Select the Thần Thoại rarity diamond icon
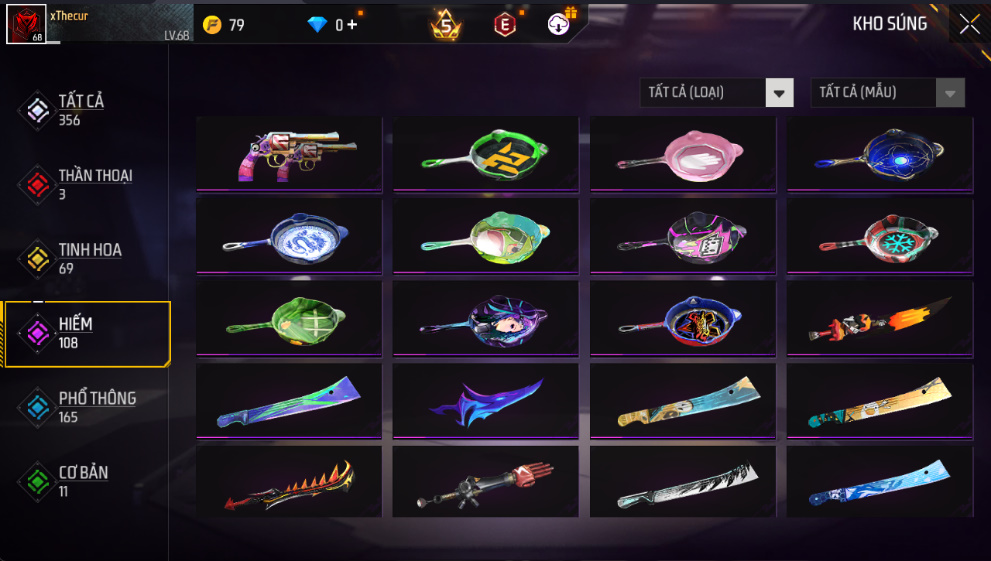This screenshot has width=991, height=561. tap(37, 184)
